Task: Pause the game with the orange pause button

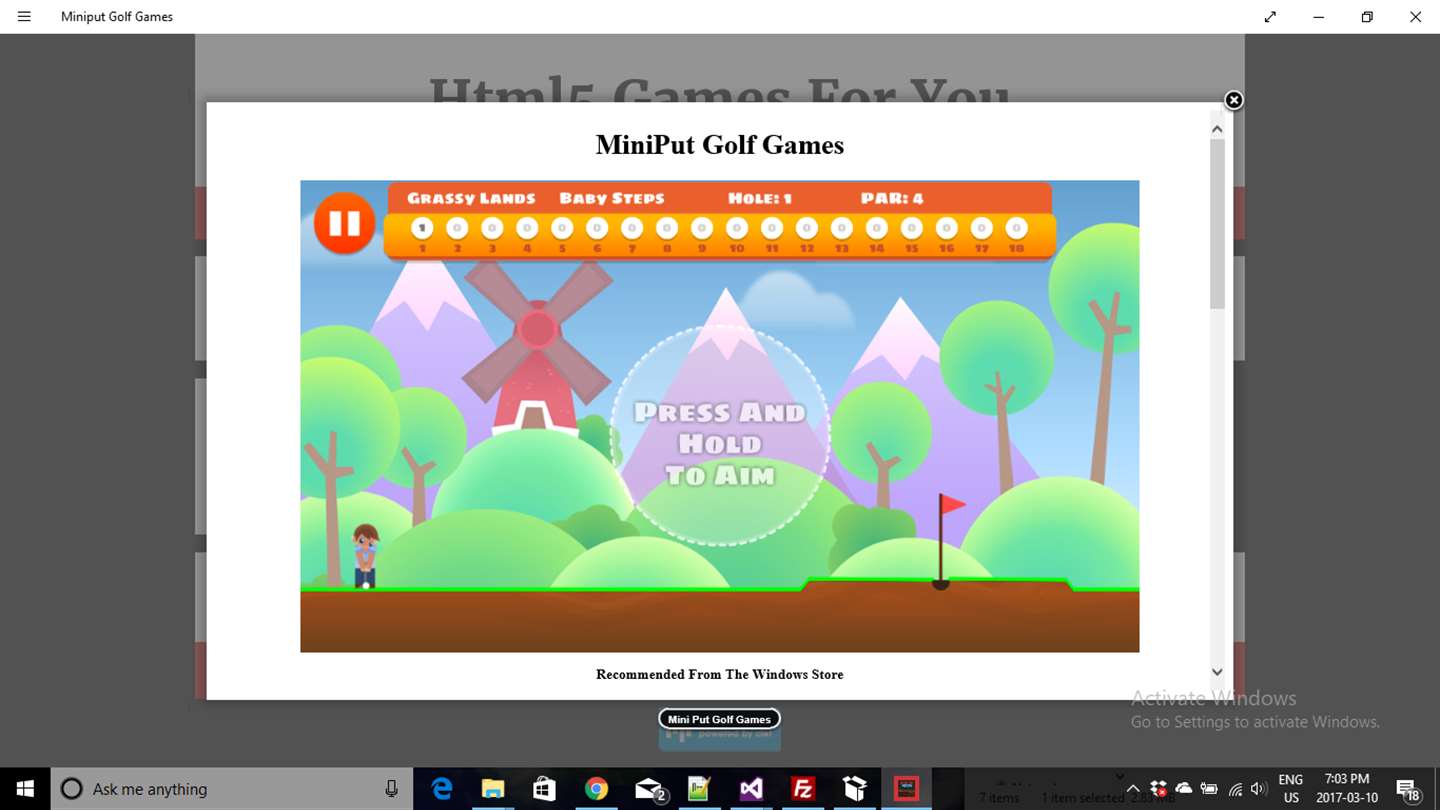Action: [344, 223]
